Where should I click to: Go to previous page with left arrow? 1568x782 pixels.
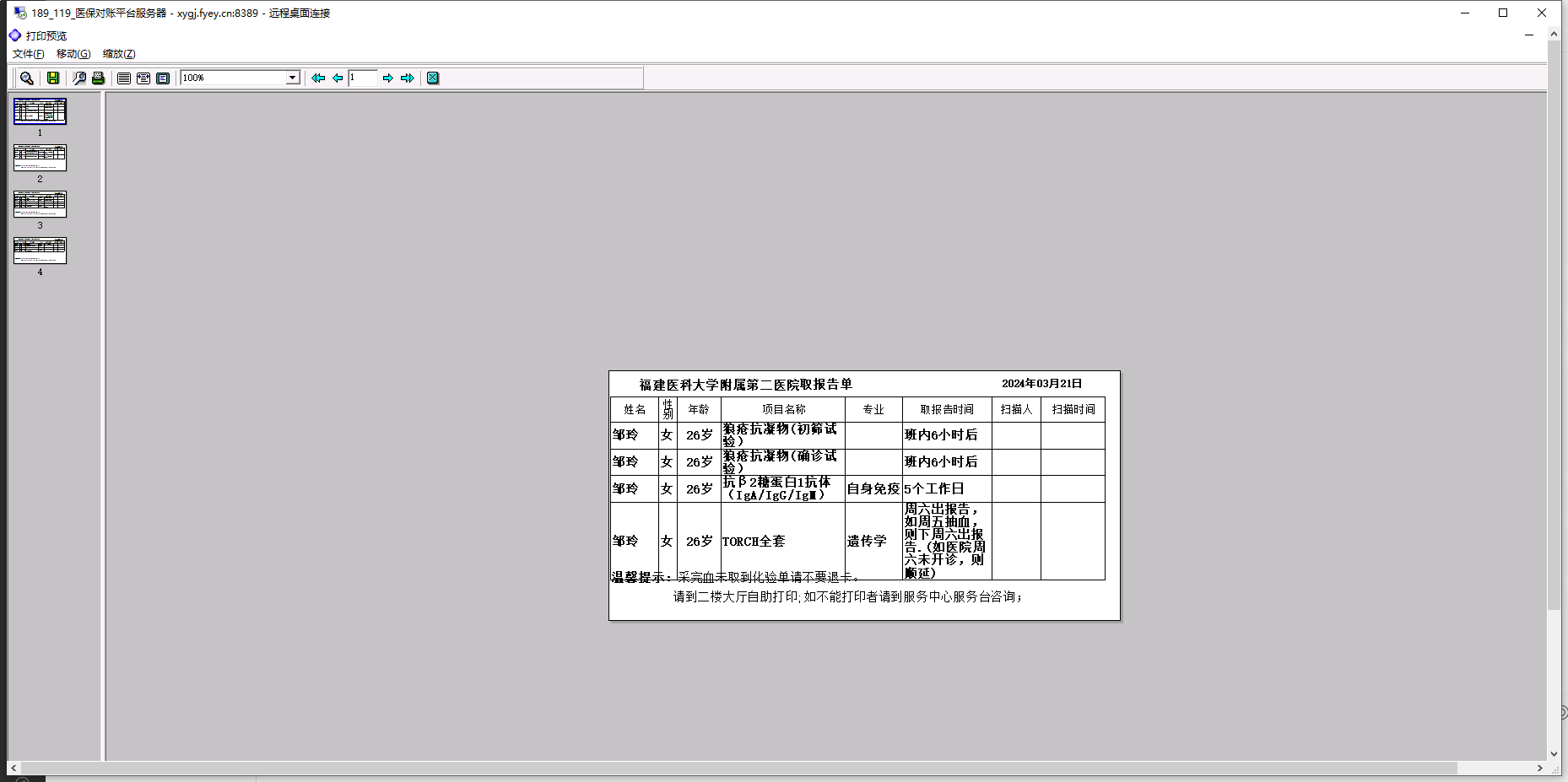[x=338, y=78]
